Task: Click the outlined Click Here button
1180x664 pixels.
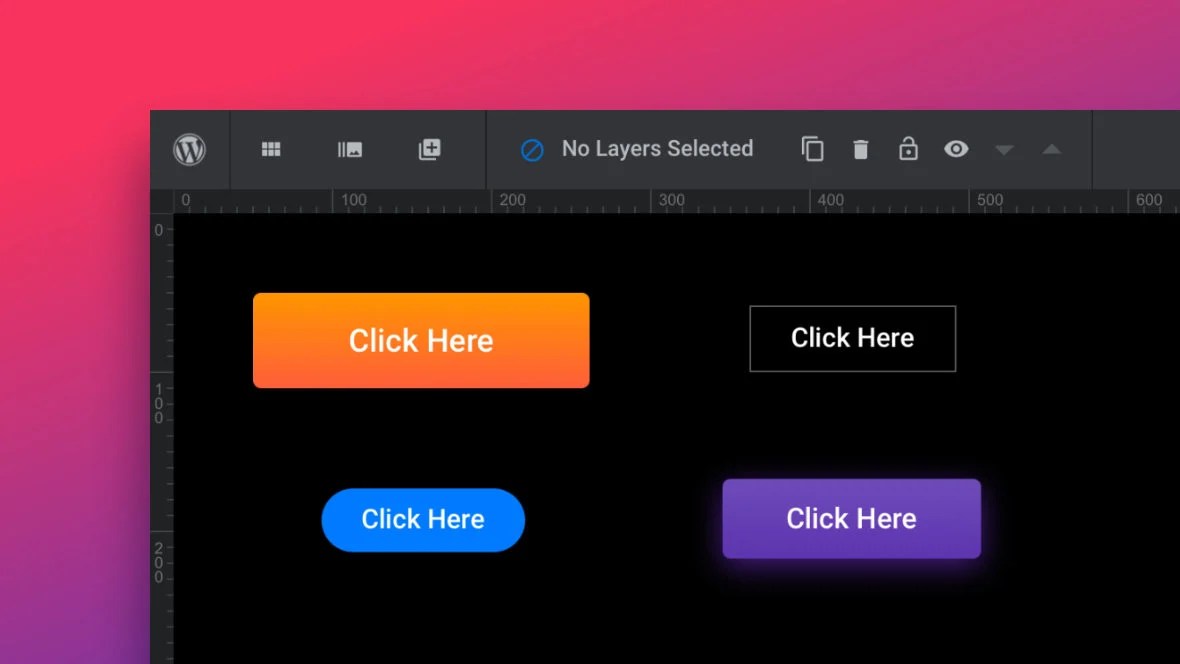Action: click(x=852, y=338)
